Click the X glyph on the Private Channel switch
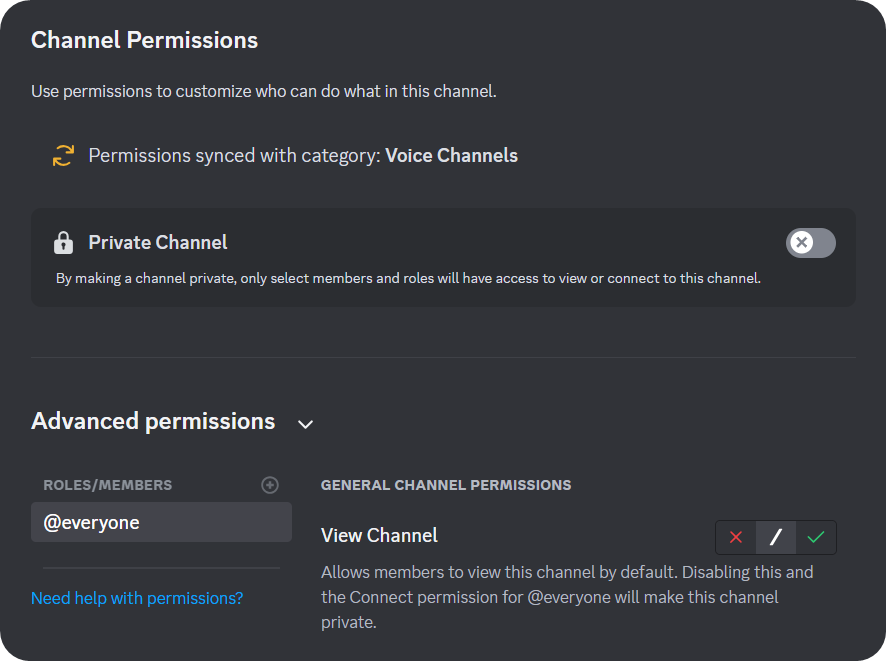Screen dimensions: 886x661 coord(800,243)
